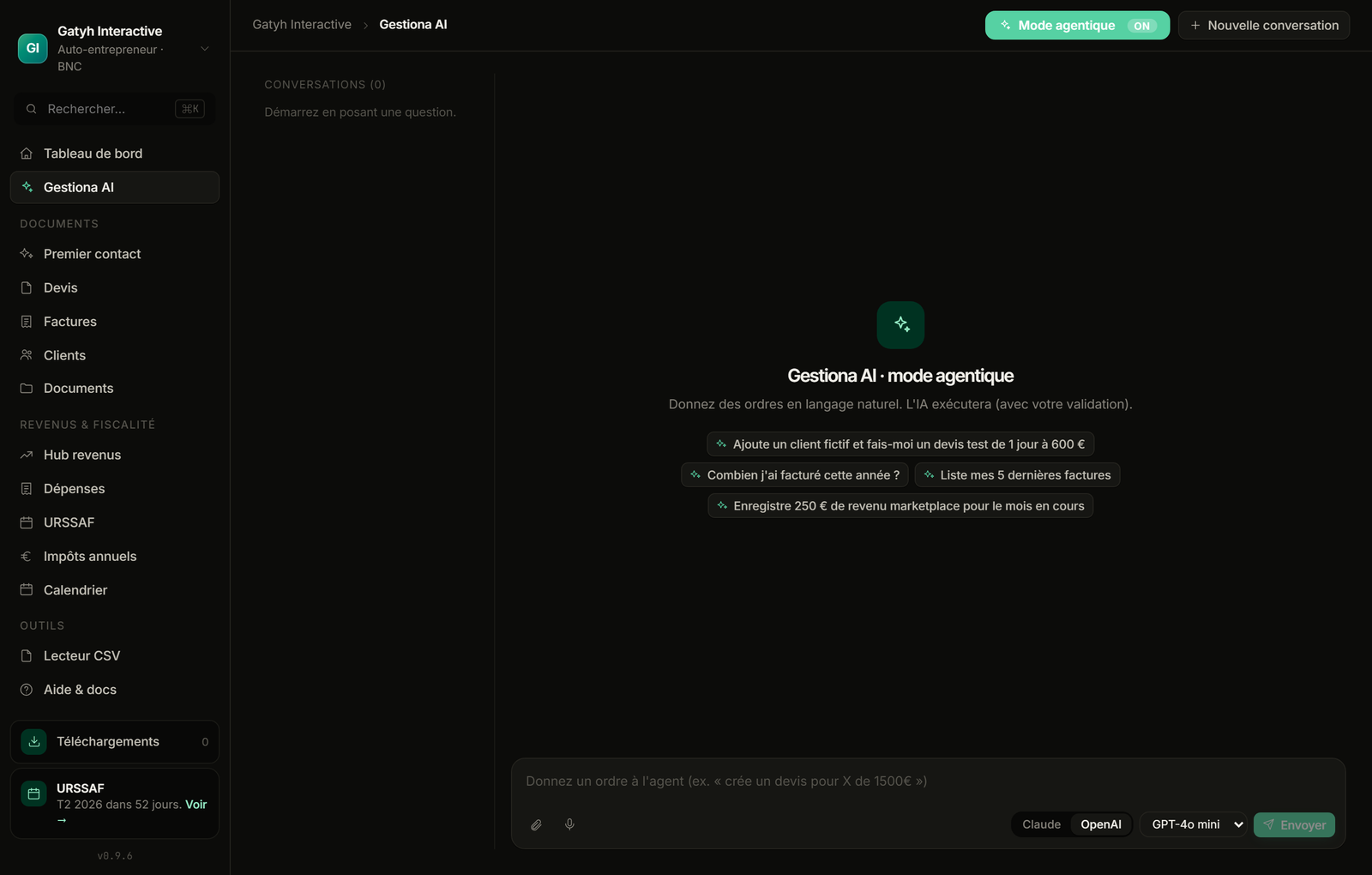Image resolution: width=1372 pixels, height=875 pixels.
Task: Pick suggestion 'Combien j'ai facturé cette année ?'
Action: click(795, 475)
